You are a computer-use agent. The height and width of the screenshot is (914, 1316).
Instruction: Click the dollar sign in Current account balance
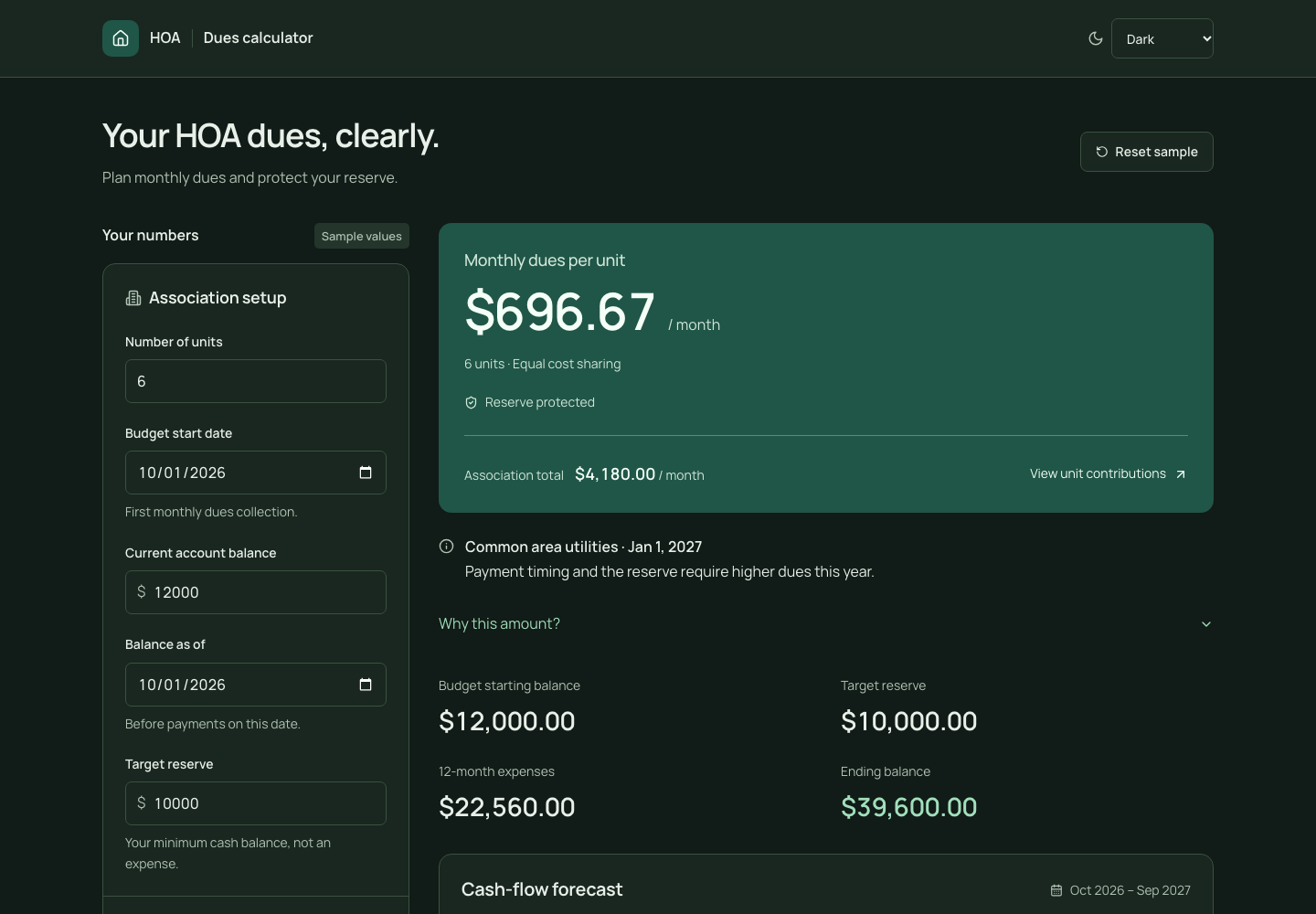pos(142,592)
